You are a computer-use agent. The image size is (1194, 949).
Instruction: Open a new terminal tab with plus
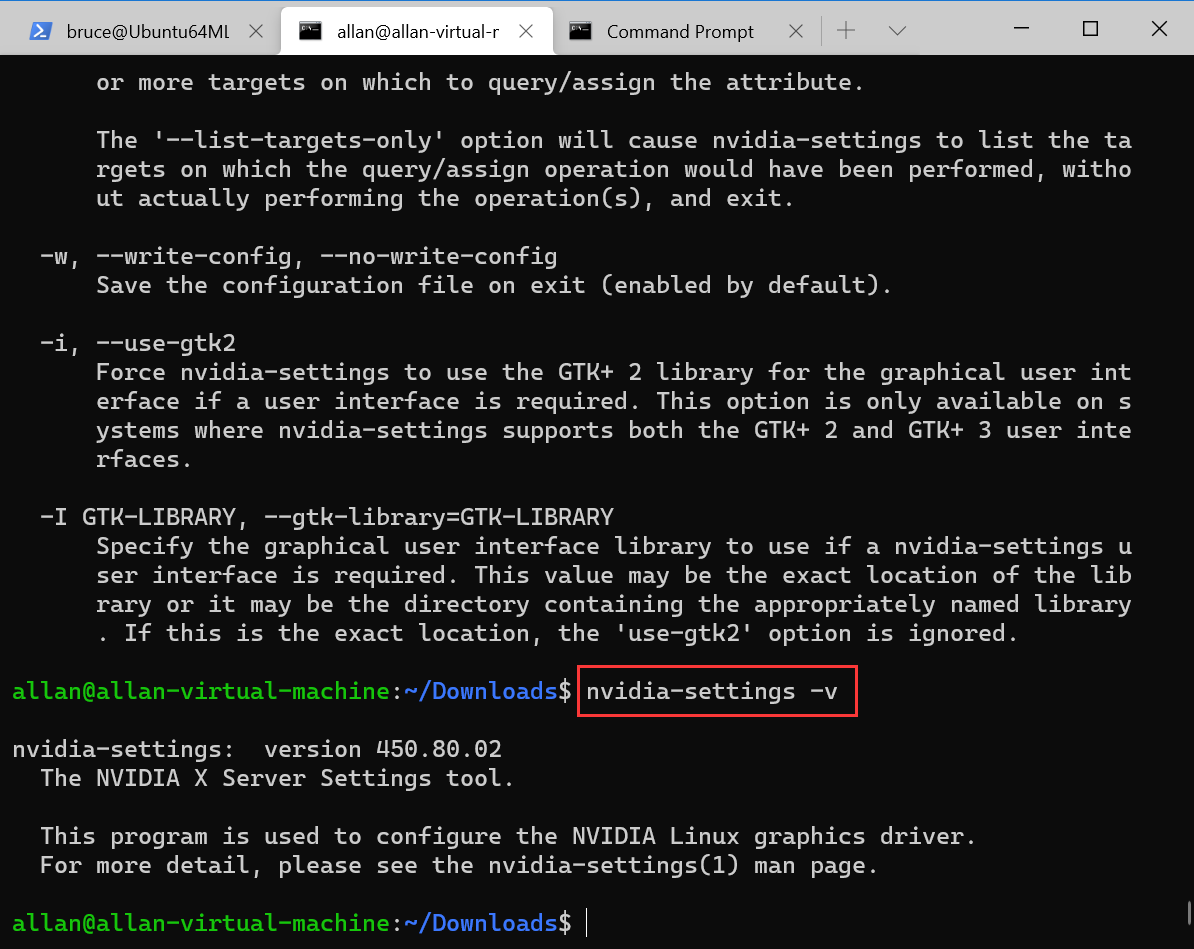[846, 30]
